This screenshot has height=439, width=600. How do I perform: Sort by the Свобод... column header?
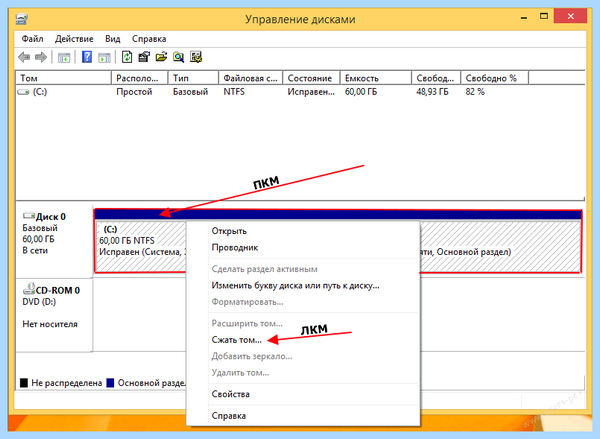click(436, 78)
